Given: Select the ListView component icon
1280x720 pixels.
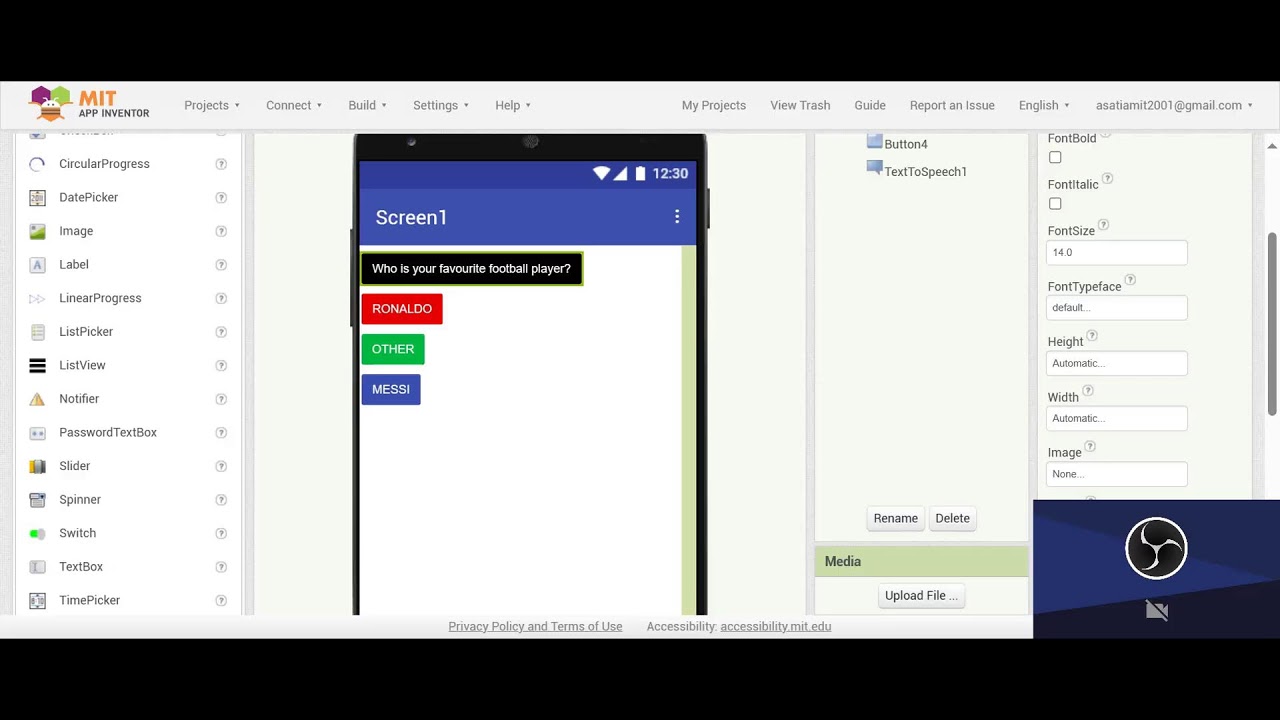Looking at the screenshot, I should (x=37, y=365).
